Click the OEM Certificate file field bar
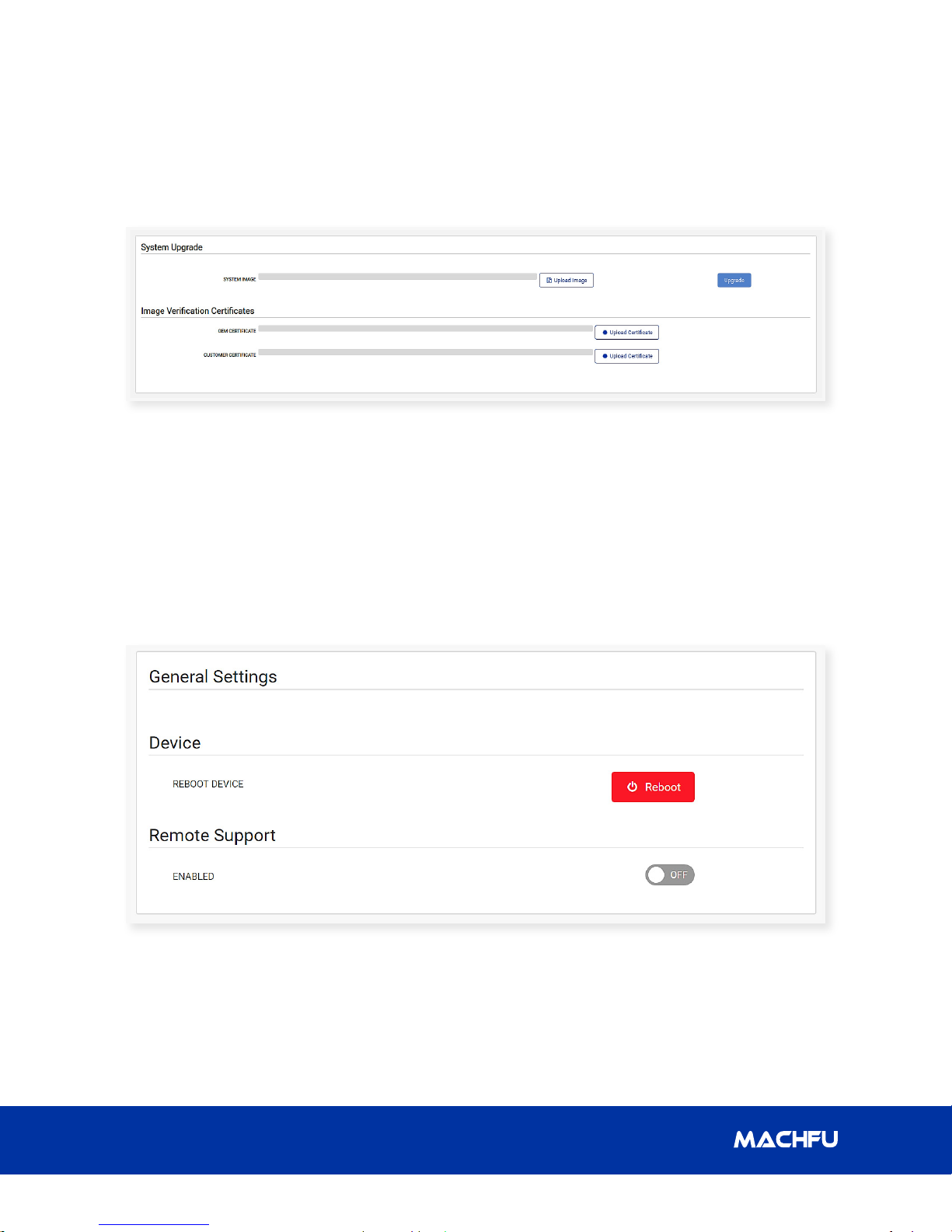Viewport: 952px width, 1232px height. click(425, 329)
